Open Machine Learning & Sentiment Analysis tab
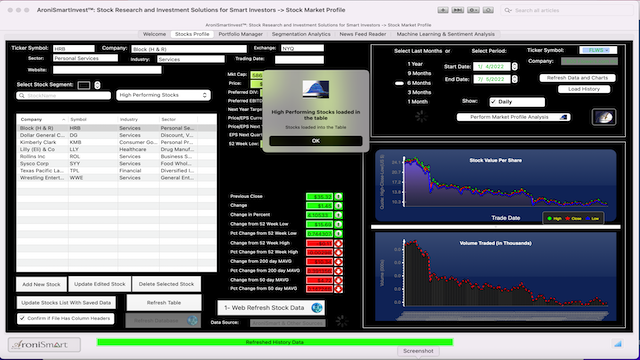Screen dimensions: 640x360 click(446, 34)
